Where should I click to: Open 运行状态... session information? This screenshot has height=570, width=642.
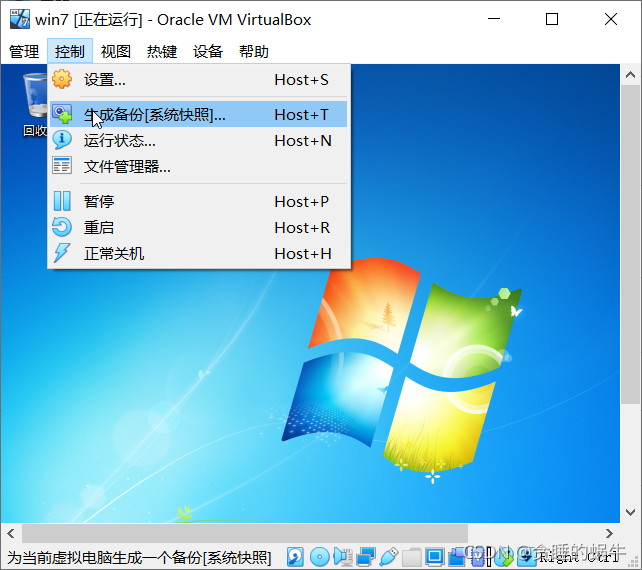pos(199,140)
